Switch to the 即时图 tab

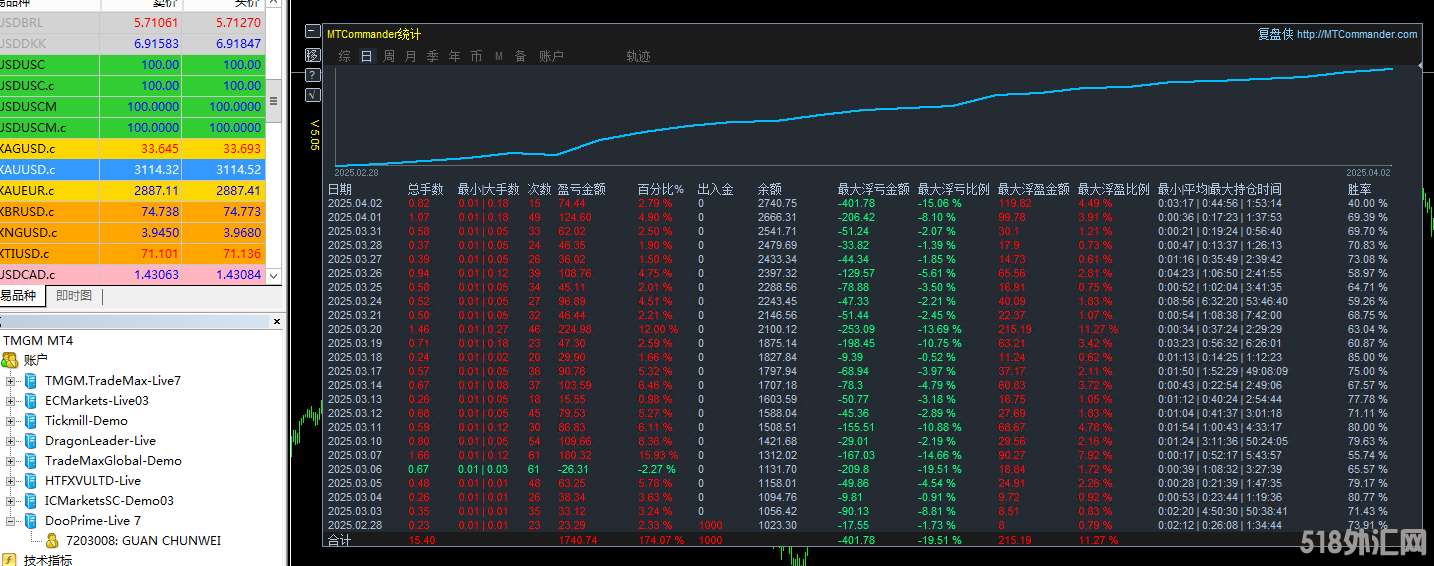click(x=74, y=296)
